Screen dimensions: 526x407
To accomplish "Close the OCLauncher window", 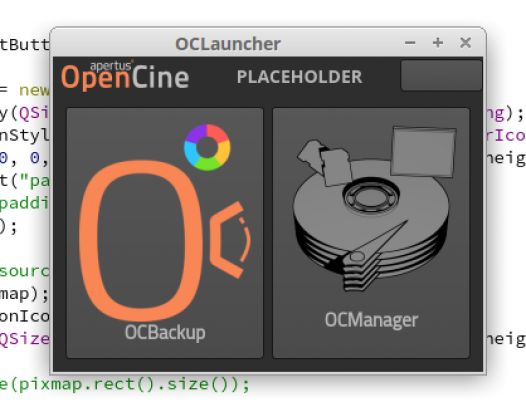I will coord(466,43).
